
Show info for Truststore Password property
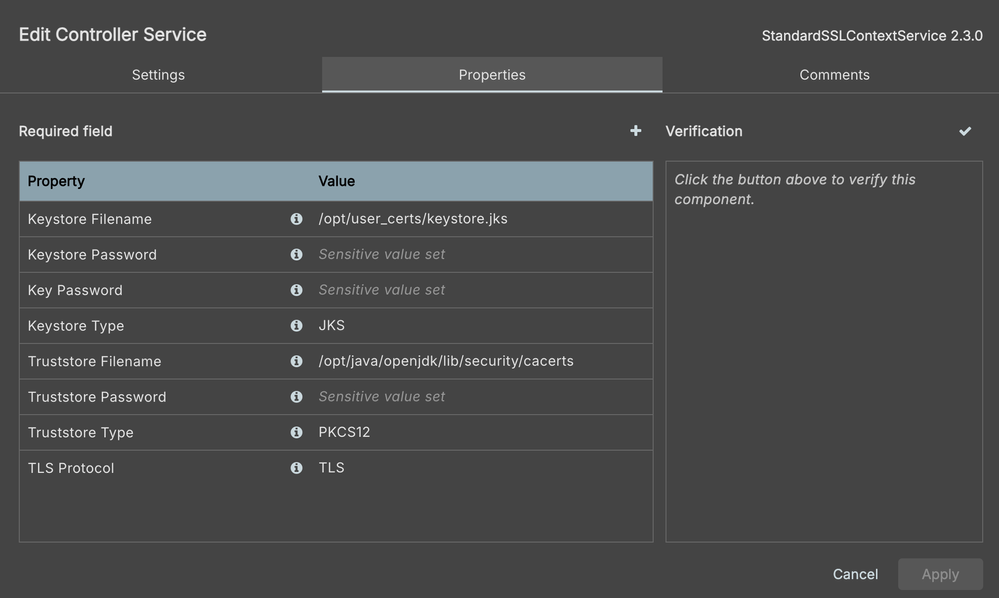(296, 397)
